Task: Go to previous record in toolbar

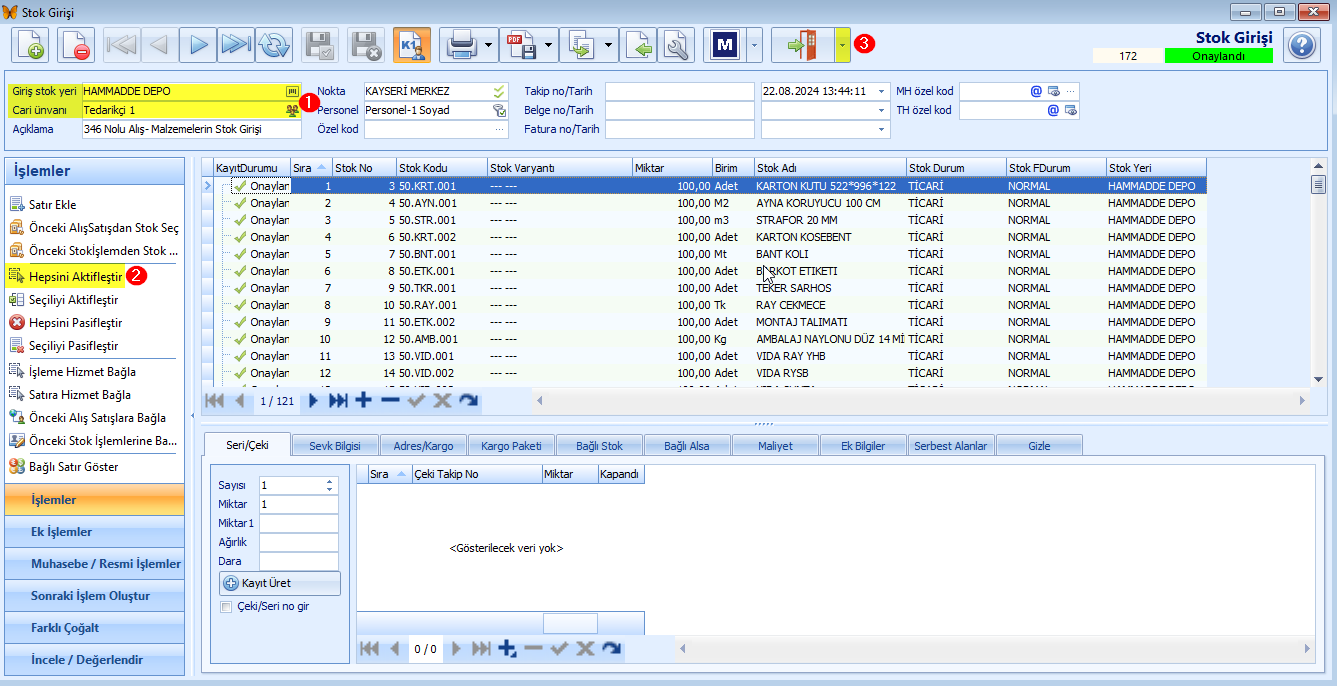Action: pos(159,45)
